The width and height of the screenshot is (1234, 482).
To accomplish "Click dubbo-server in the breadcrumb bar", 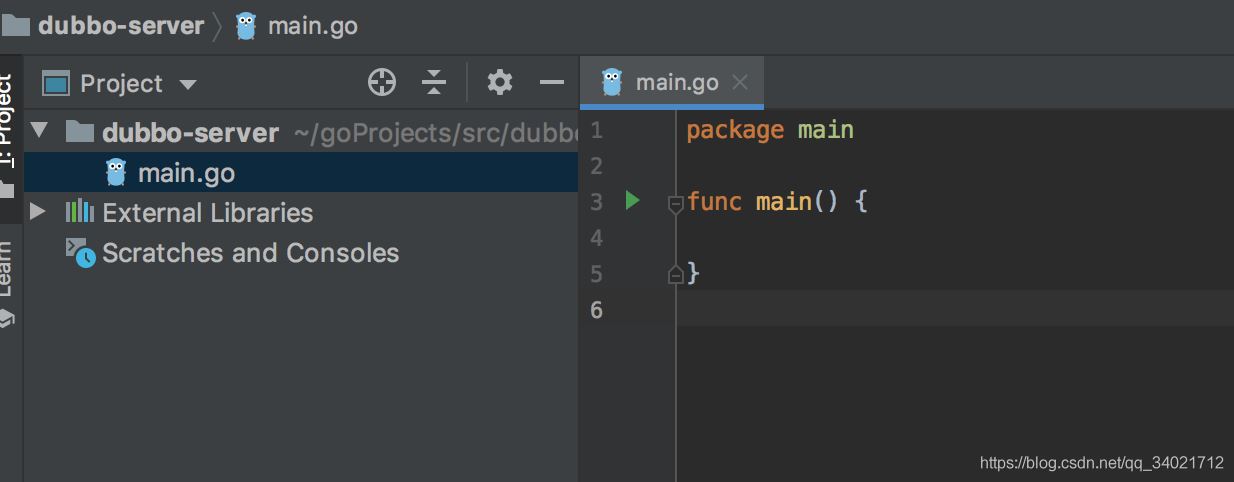I will click(x=120, y=26).
